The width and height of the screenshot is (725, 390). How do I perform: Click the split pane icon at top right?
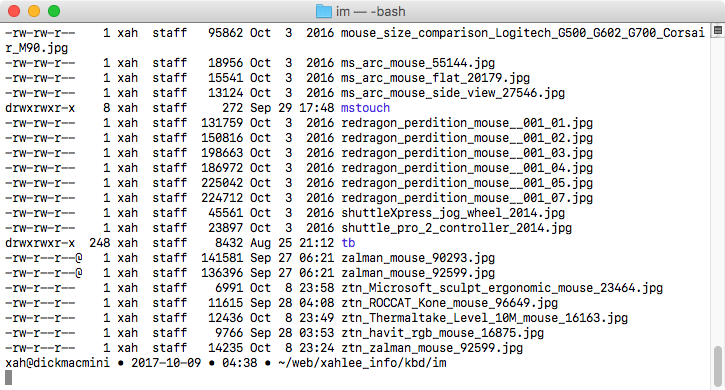[718, 31]
